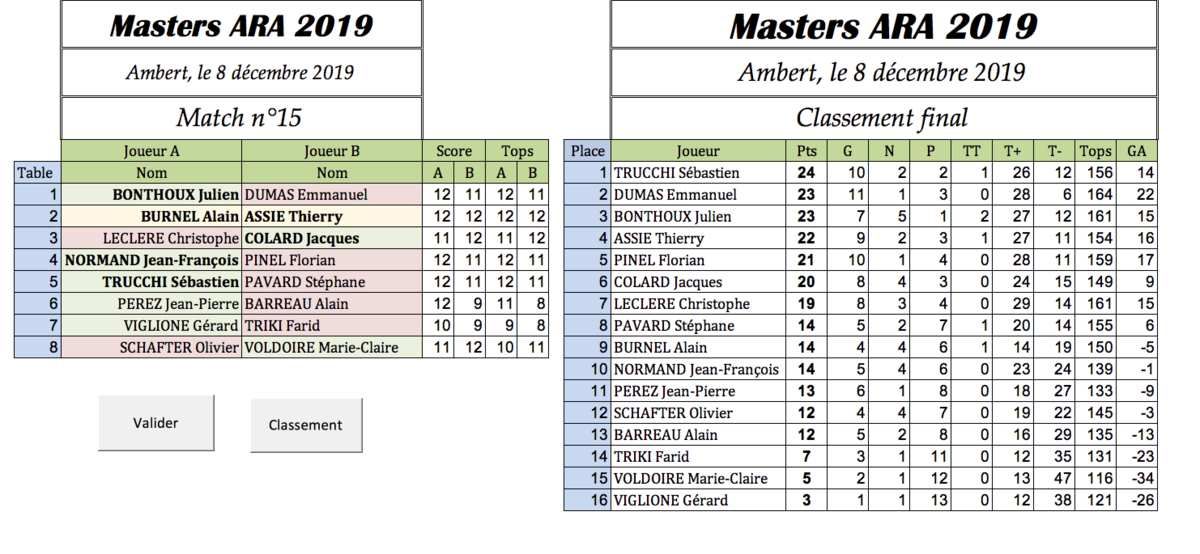Select the BONTHOUX Julien cell in table 1
1200x554 pixels.
click(x=151, y=194)
